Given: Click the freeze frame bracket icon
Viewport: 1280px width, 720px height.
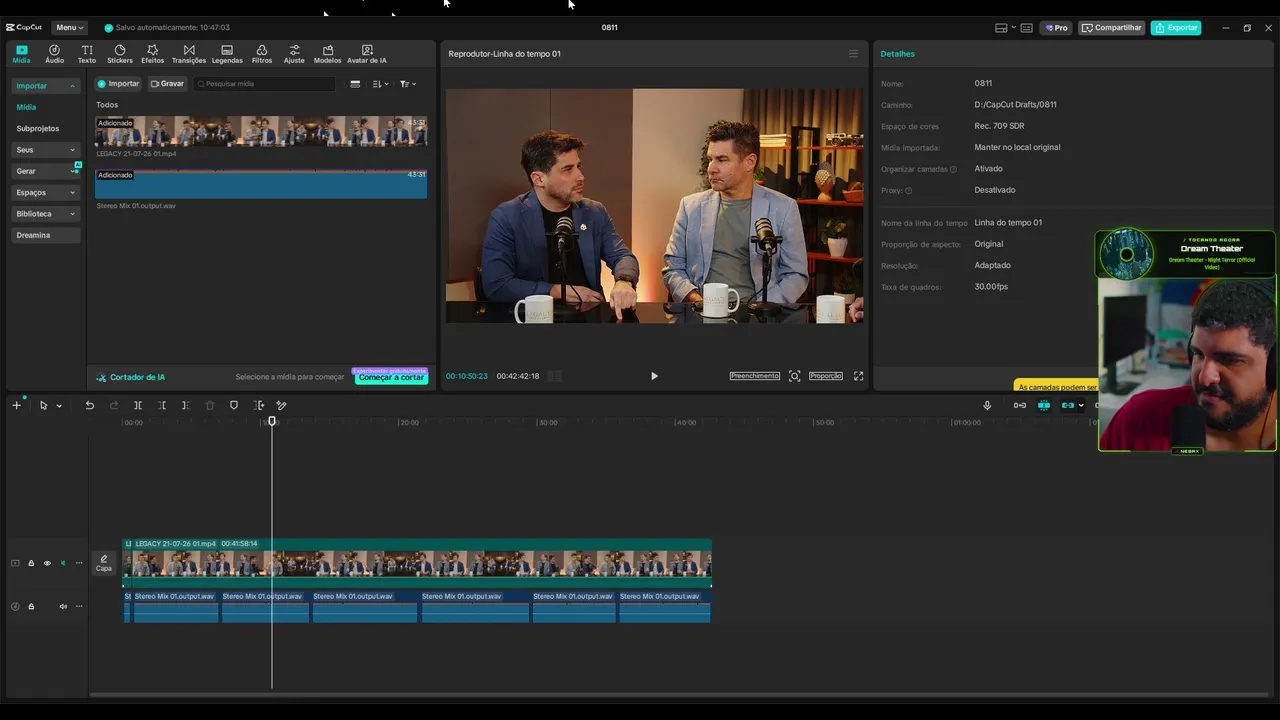Looking at the screenshot, I should pos(259,405).
